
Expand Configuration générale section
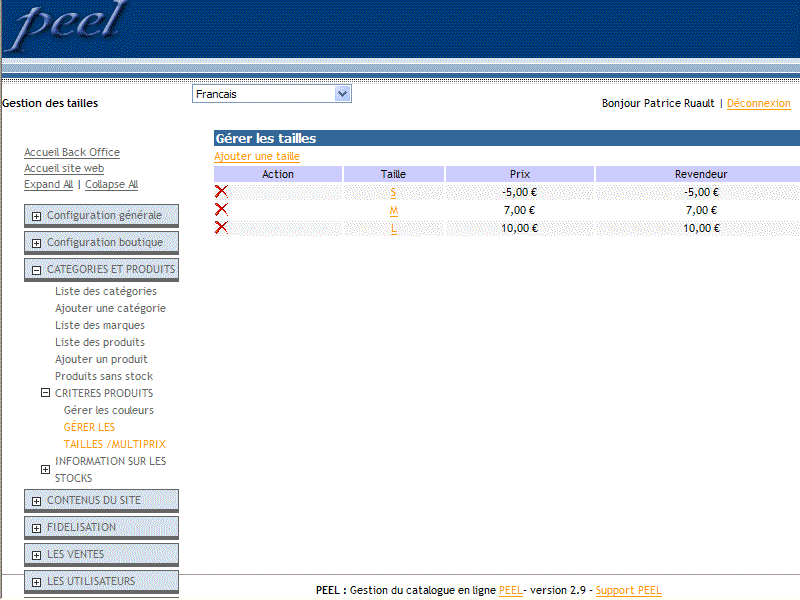36,216
